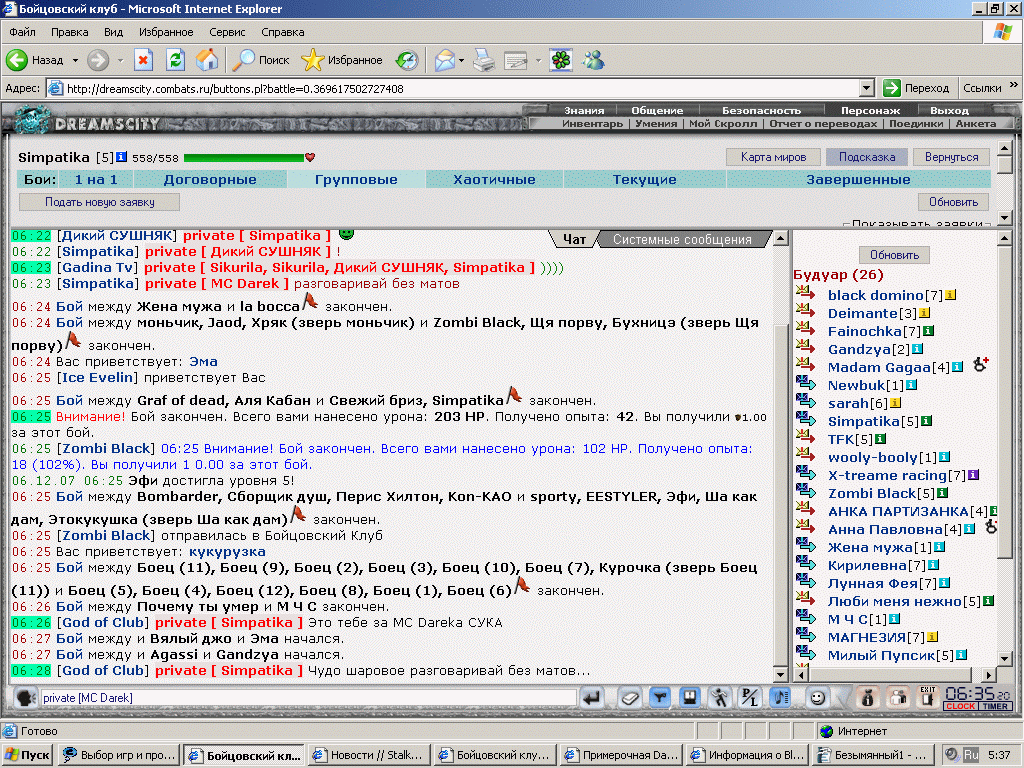1024x768 pixels.
Task: Open address bar URL dropdown
Action: click(x=867, y=88)
